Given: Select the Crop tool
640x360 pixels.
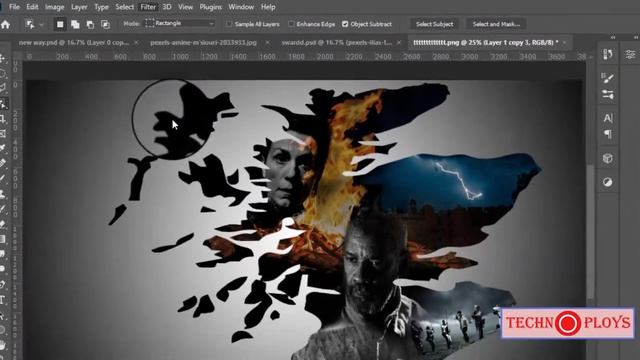Looking at the screenshot, I should tap(3, 119).
